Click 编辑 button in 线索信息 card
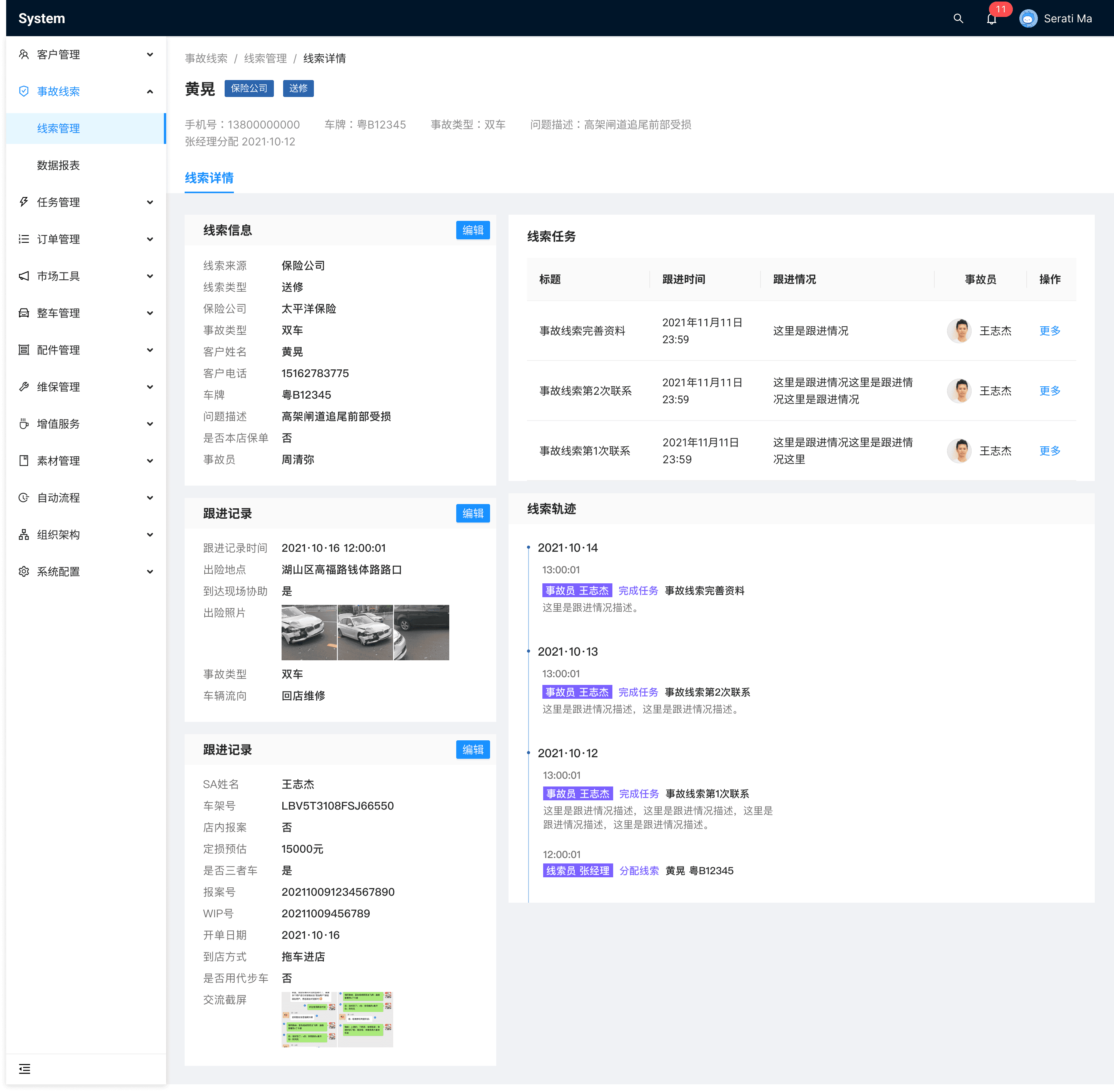Viewport: 1114px width, 1092px height. pos(472,230)
